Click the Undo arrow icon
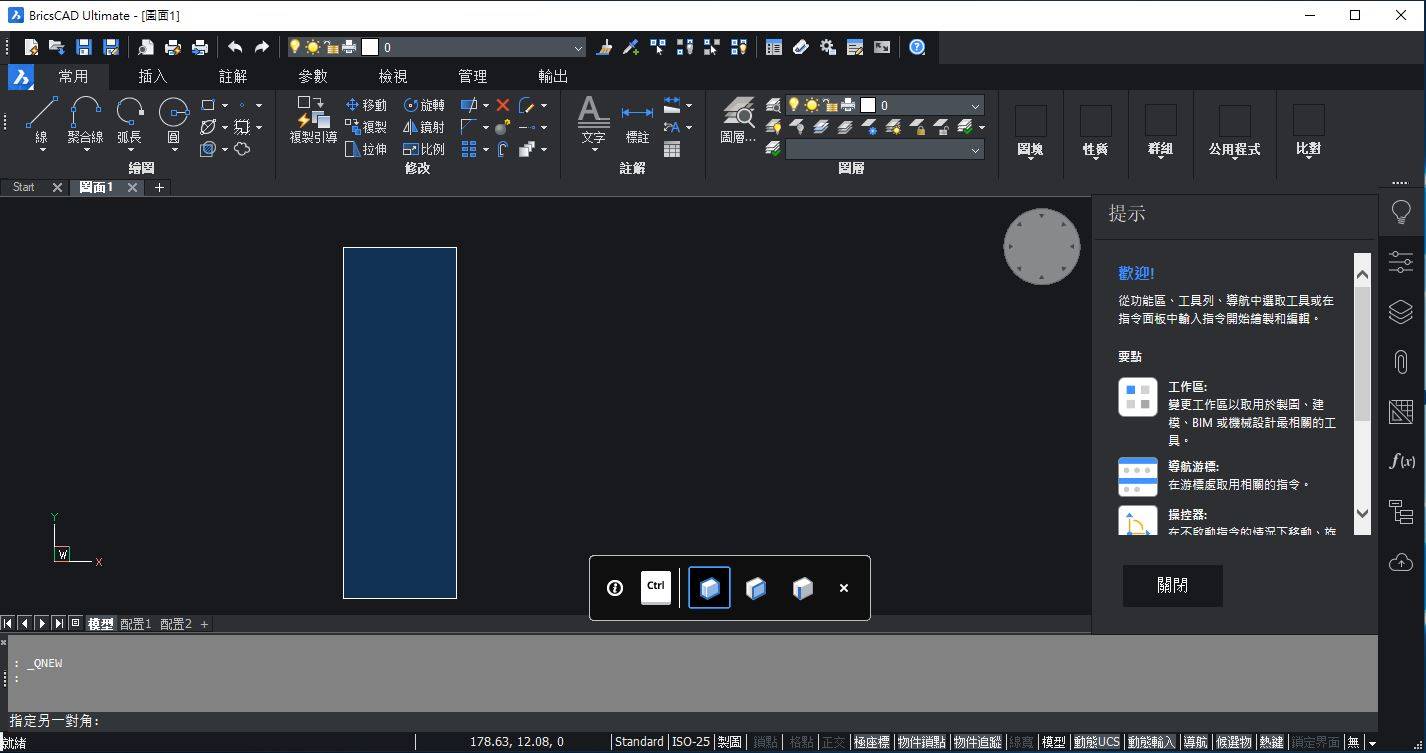This screenshot has height=753, width=1426. tap(235, 47)
